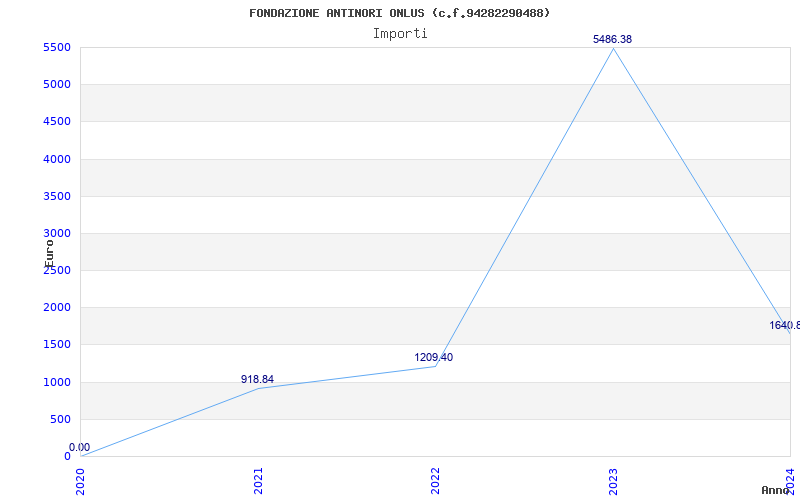Click the 3500 y-axis value
The width and height of the screenshot is (800, 500).
(x=57, y=196)
